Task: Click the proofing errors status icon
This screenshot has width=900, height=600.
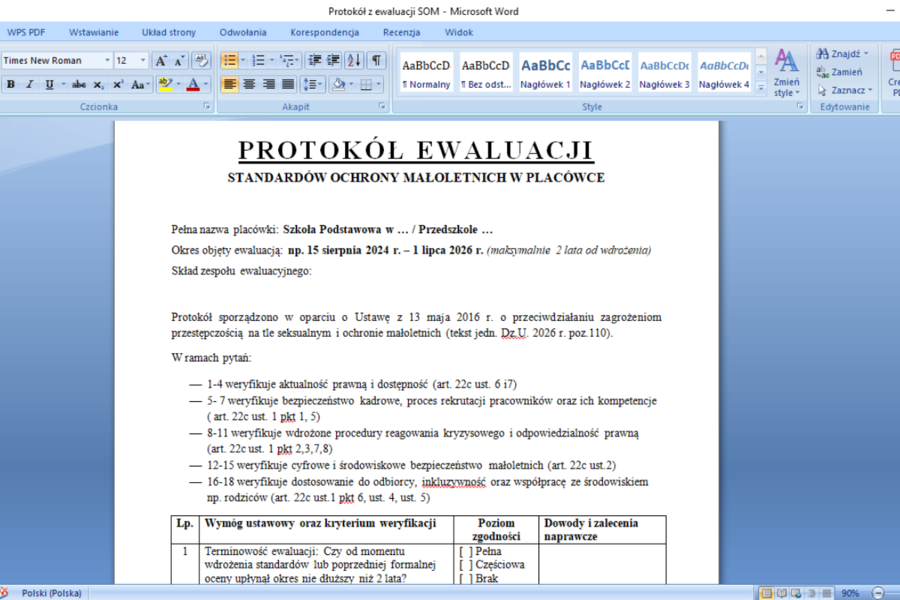Action: click(5, 593)
